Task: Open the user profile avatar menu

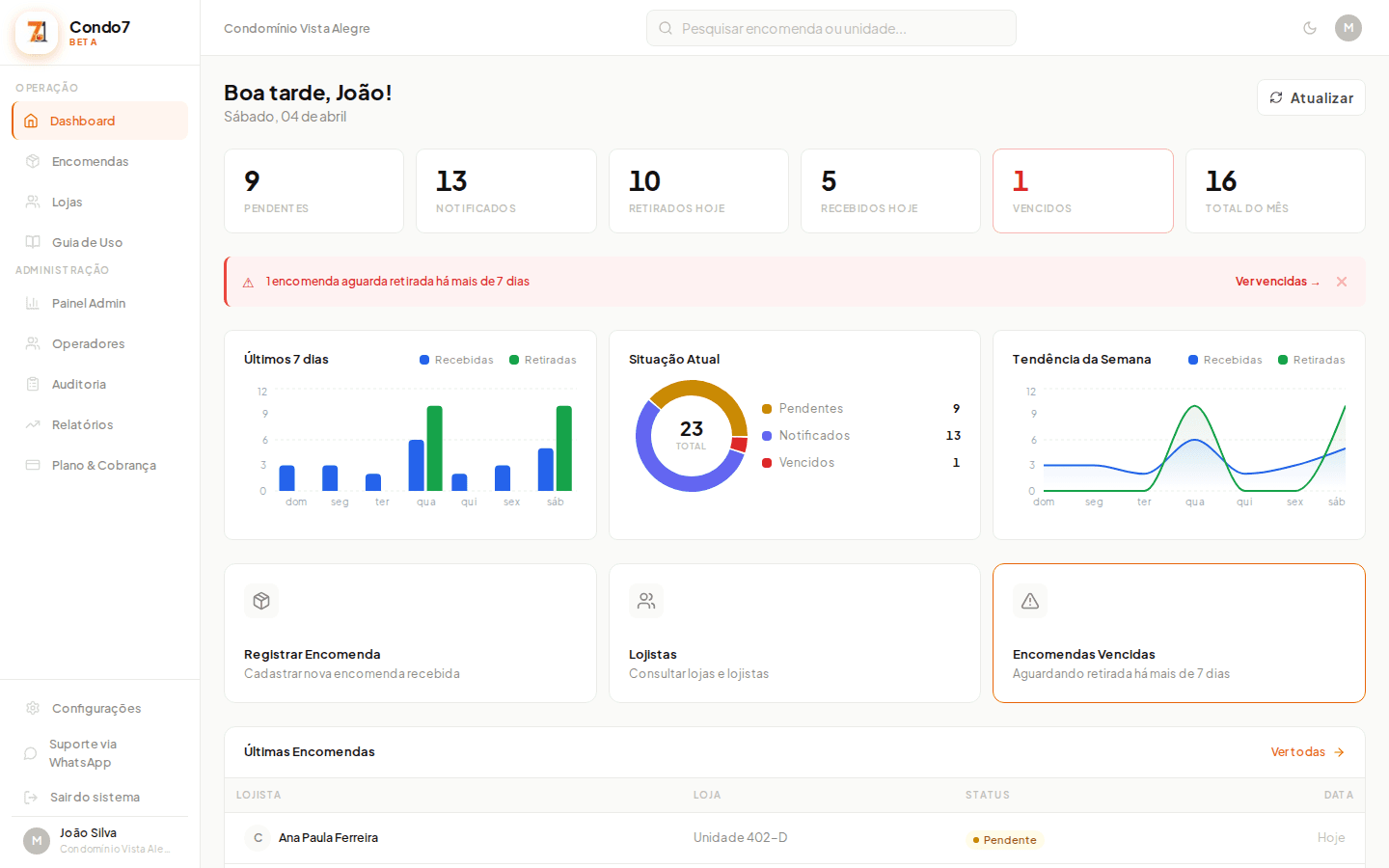Action: click(x=1348, y=28)
